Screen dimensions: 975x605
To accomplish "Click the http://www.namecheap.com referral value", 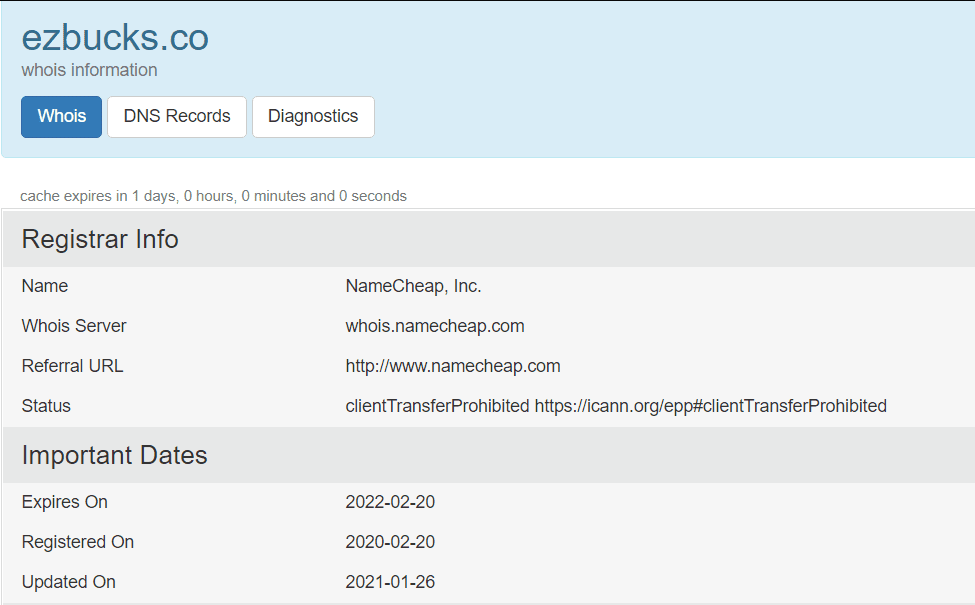I will 453,366.
